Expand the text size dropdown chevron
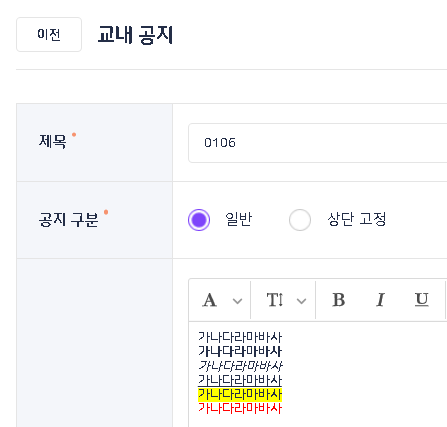Viewport: 447px width, 427px height. [301, 301]
